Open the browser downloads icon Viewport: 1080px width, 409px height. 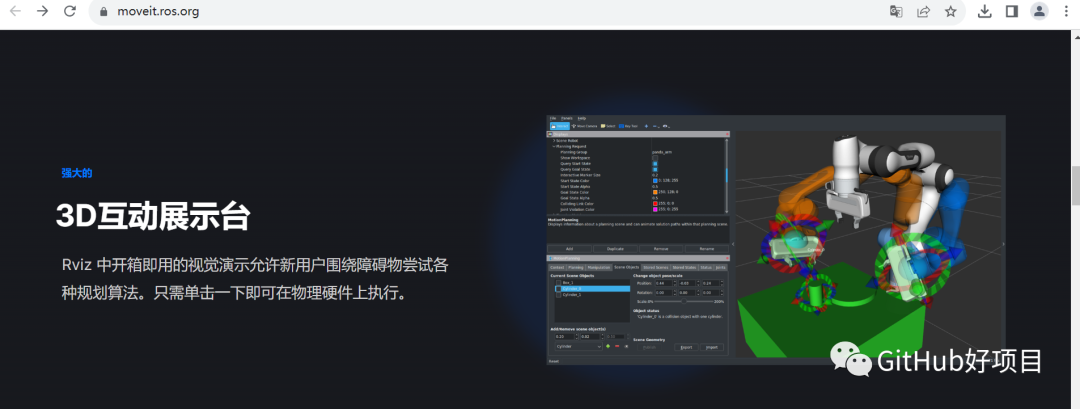985,11
